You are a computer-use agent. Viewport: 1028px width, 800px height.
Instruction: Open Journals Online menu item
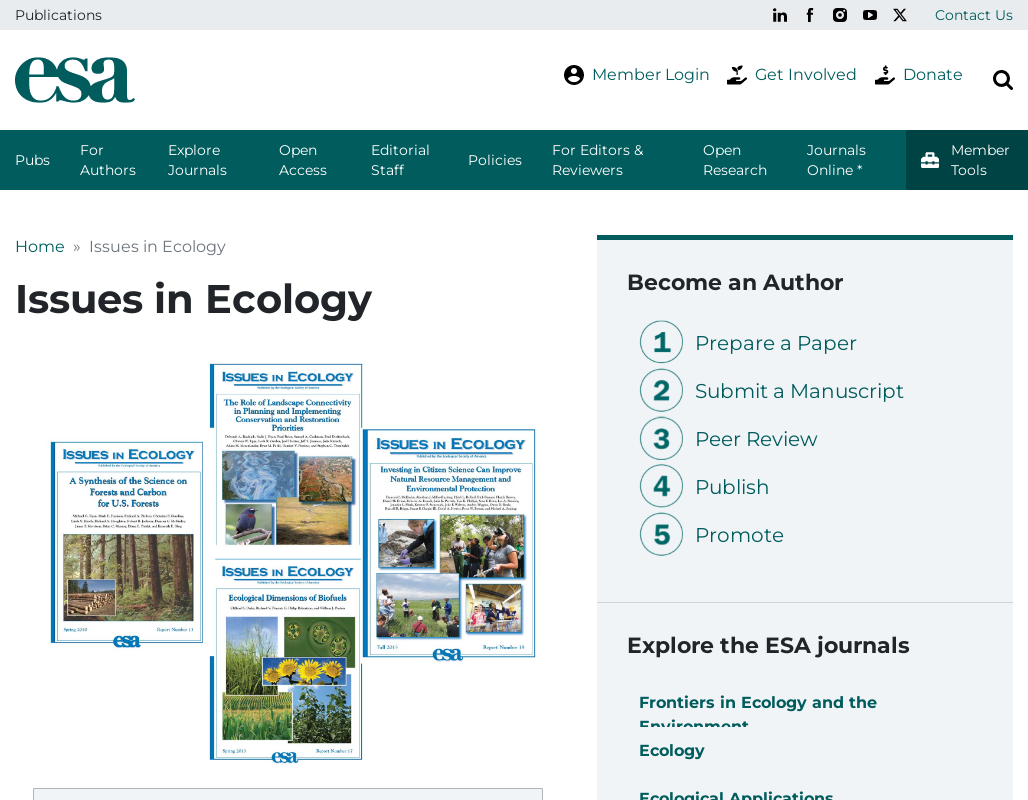(836, 160)
